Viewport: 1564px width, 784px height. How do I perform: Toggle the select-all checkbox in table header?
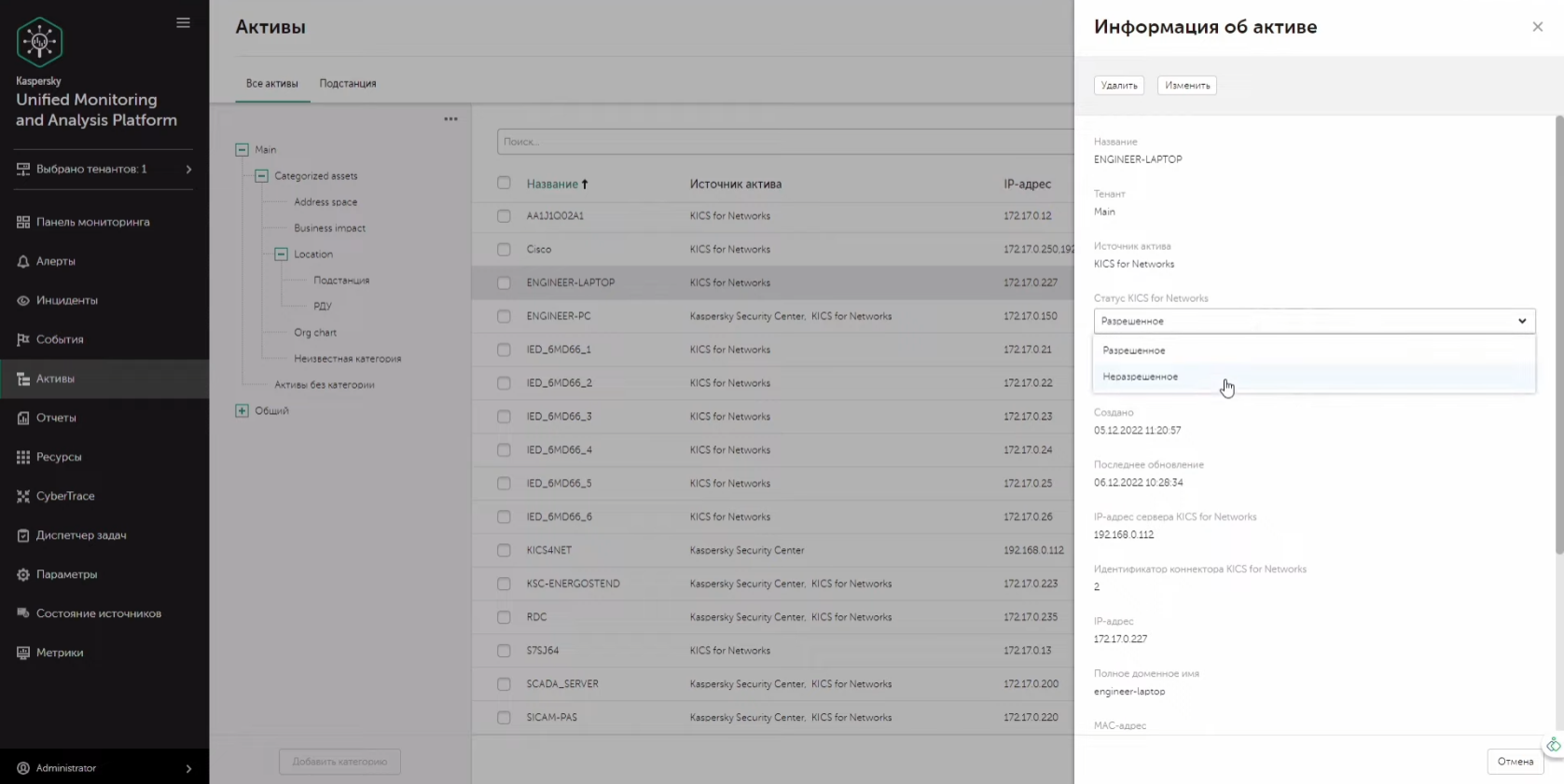point(504,184)
